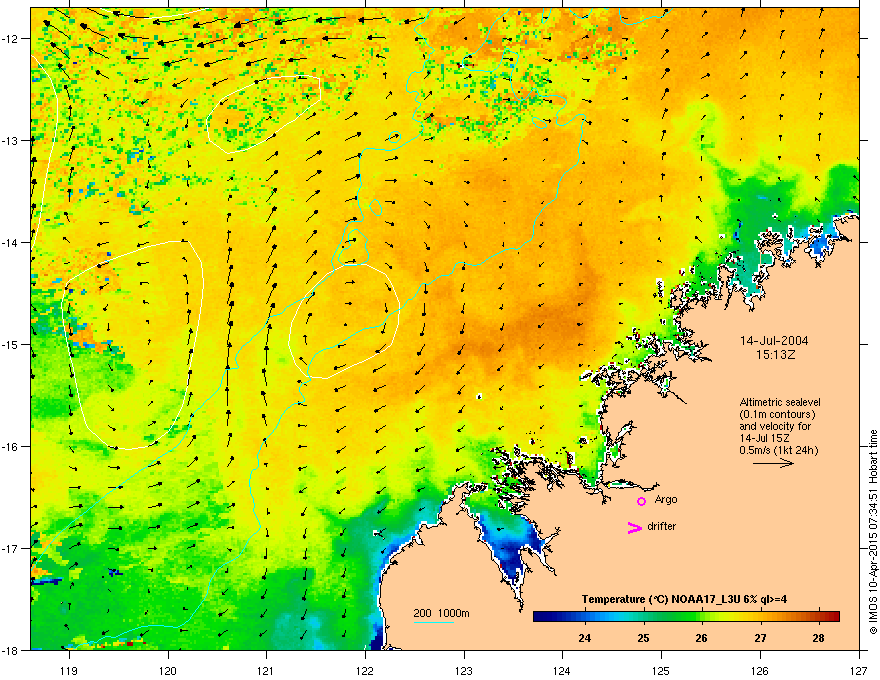Image resolution: width=880 pixels, height=680 pixels.
Task: Click the date text 14-Jul-2004
Action: tap(774, 341)
